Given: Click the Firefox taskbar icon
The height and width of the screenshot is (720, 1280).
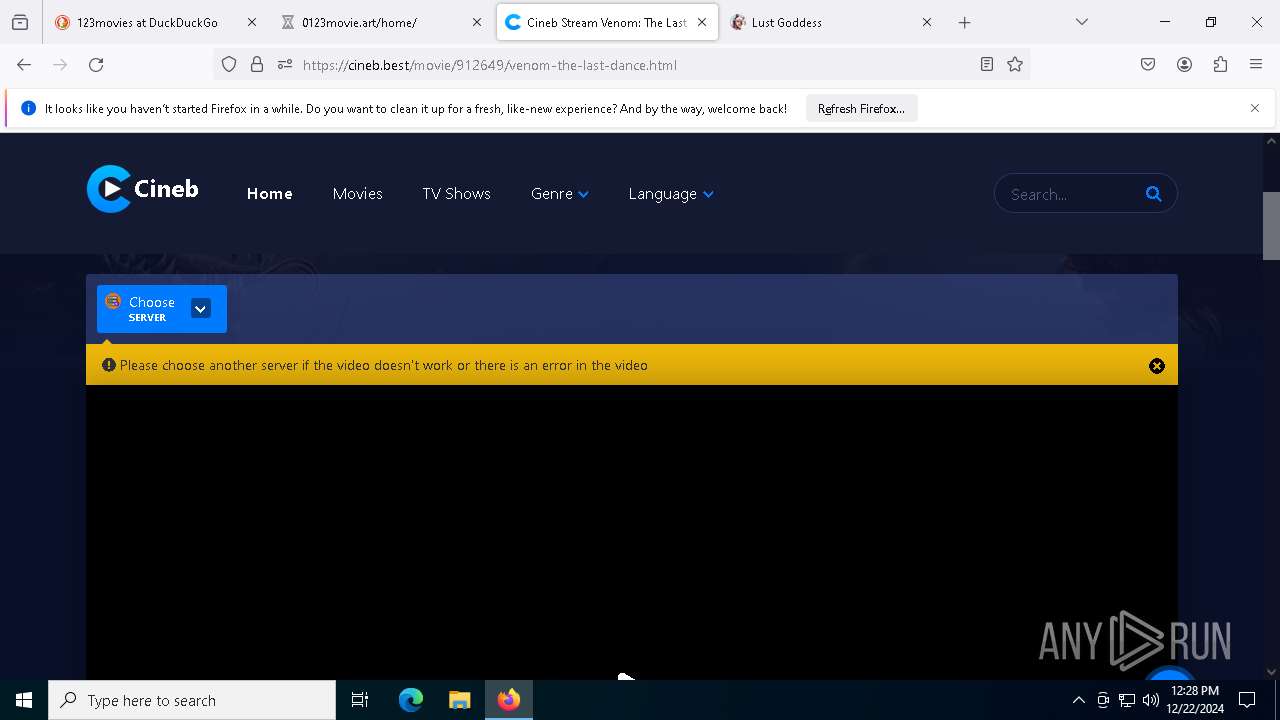Looking at the screenshot, I should pos(509,700).
